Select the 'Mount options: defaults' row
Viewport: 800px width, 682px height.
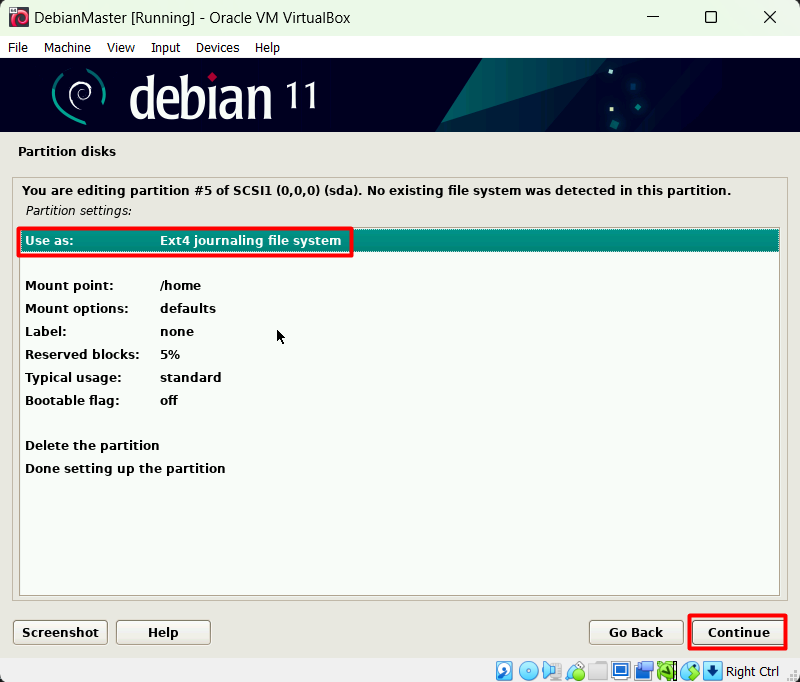[x=399, y=308]
